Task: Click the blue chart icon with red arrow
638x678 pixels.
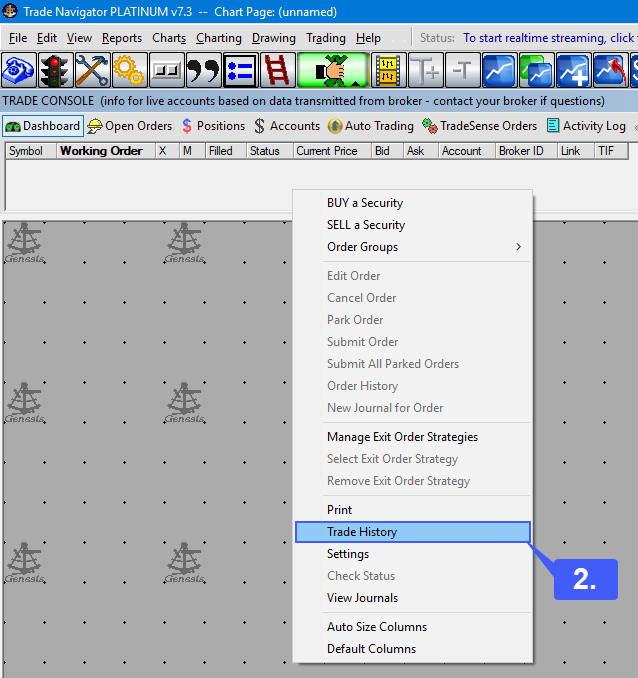Action: click(x=611, y=70)
